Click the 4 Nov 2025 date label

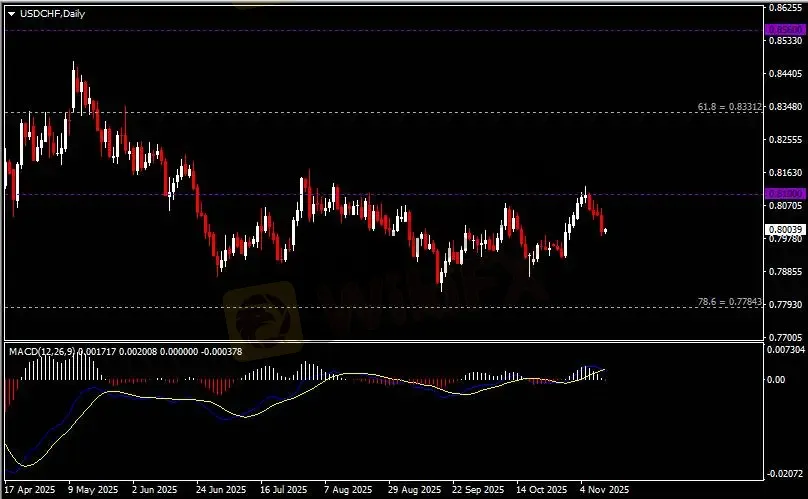point(604,490)
